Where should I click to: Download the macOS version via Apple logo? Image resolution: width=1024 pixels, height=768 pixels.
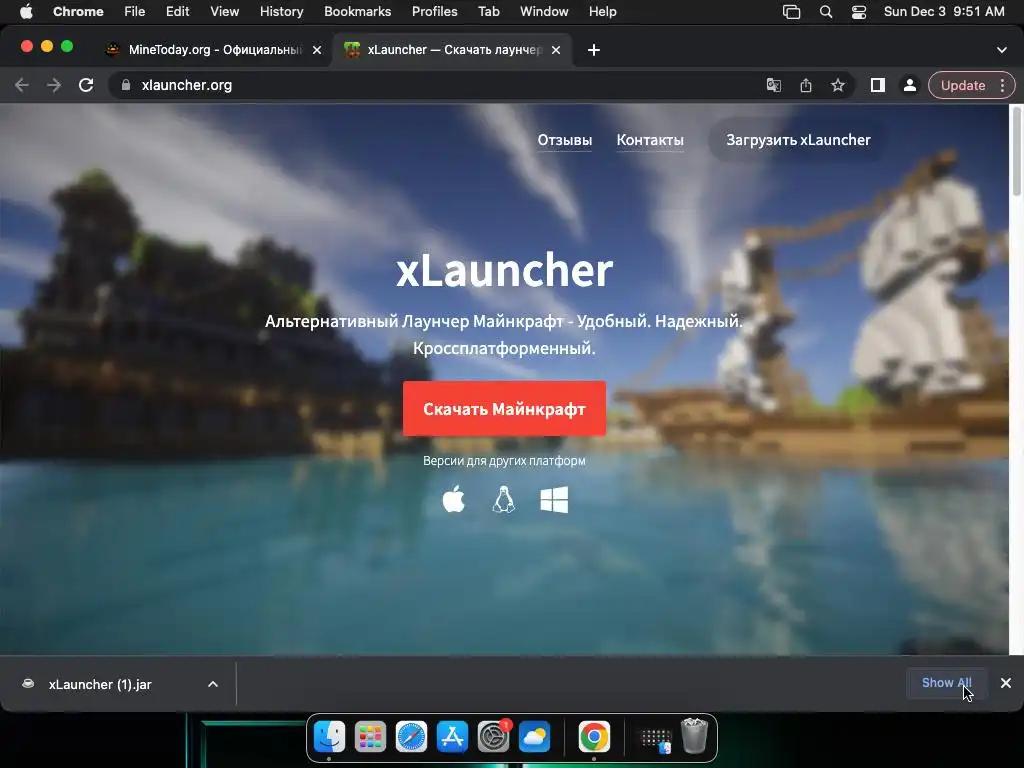pos(454,500)
